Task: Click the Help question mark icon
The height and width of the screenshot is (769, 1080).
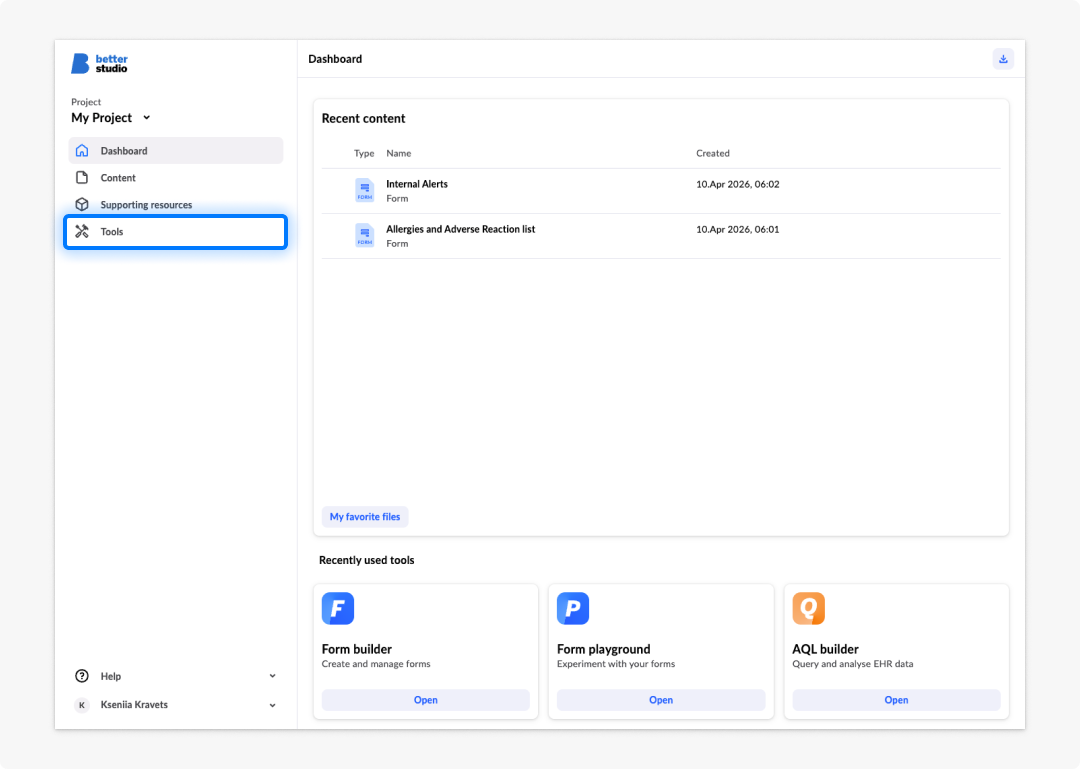Action: pyautogui.click(x=82, y=676)
